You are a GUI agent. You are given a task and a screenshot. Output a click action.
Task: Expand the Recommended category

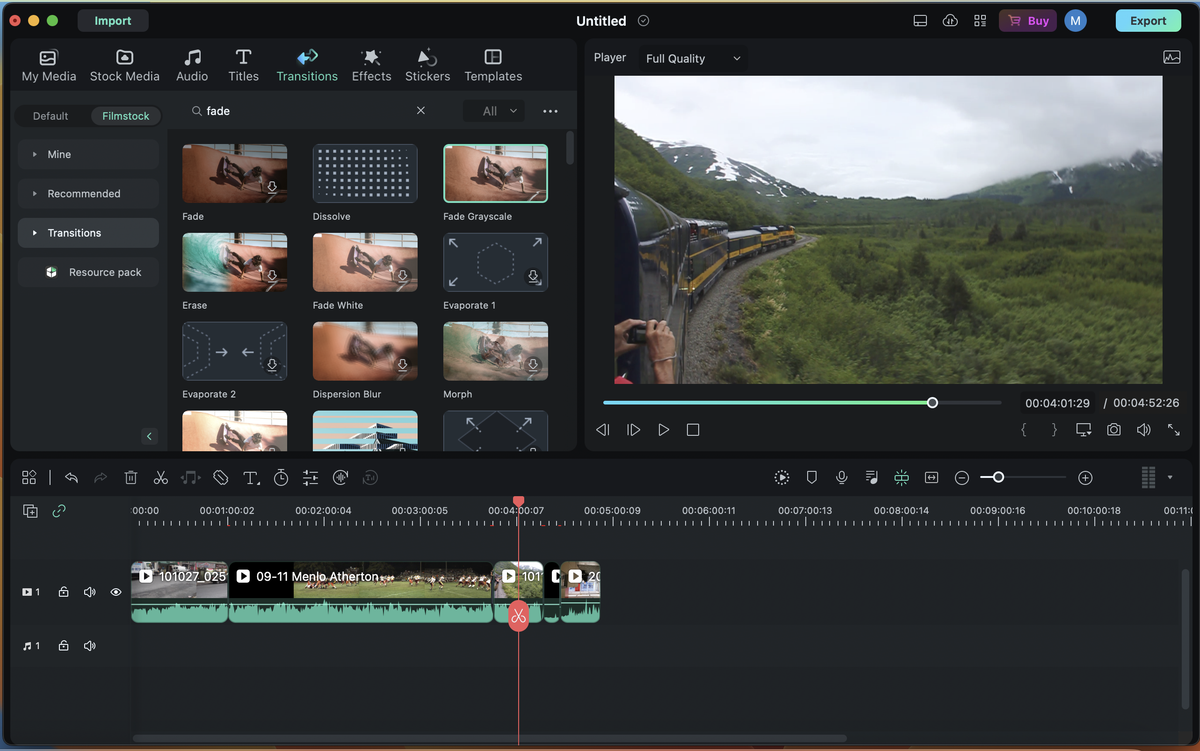[88, 194]
